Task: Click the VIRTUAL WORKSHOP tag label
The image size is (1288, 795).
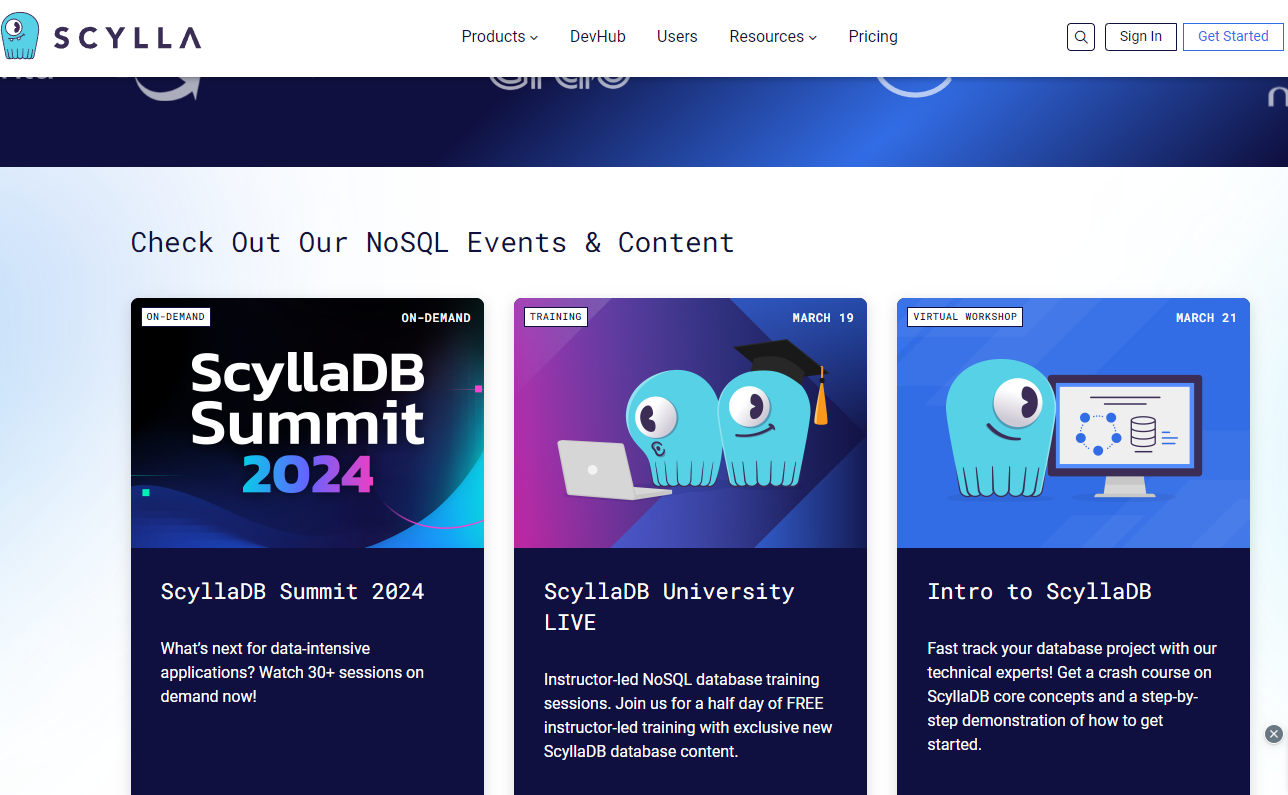Action: [965, 317]
